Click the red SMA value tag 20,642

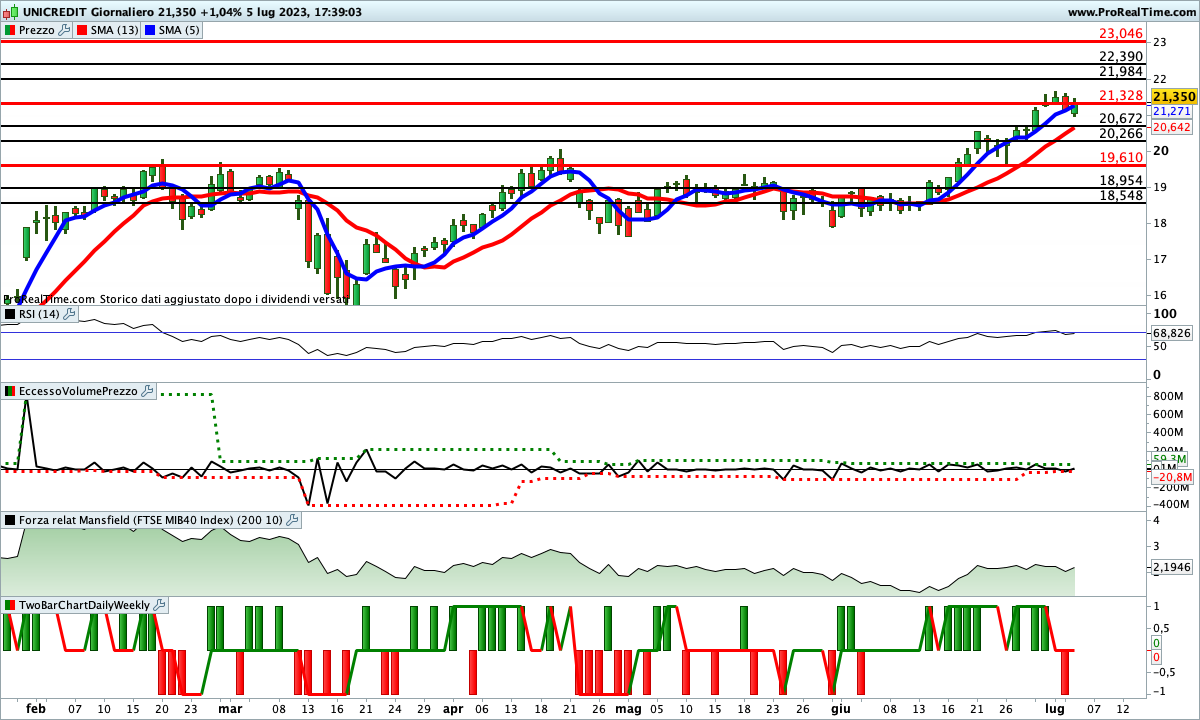coord(1171,127)
